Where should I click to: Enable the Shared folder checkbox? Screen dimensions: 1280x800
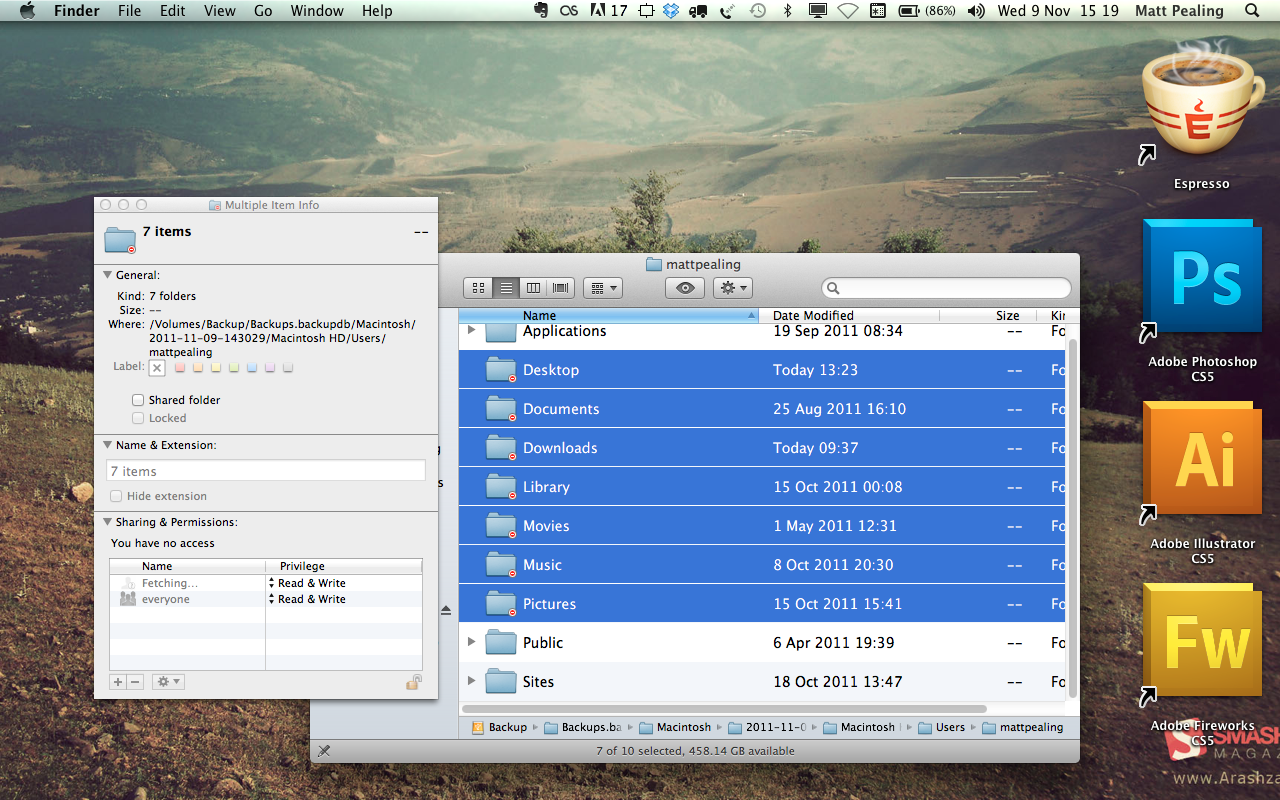pos(139,400)
